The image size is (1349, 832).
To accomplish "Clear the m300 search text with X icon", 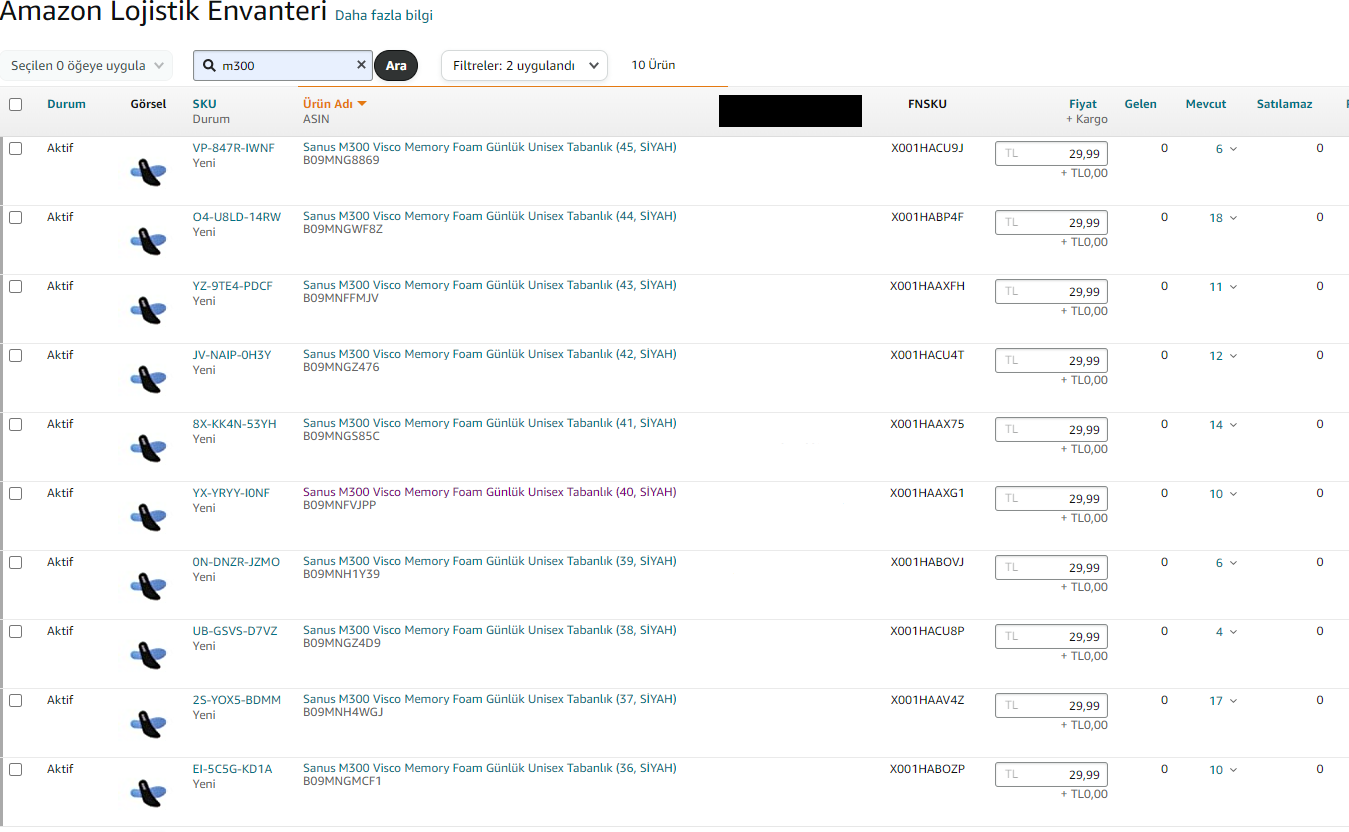I will pos(361,65).
